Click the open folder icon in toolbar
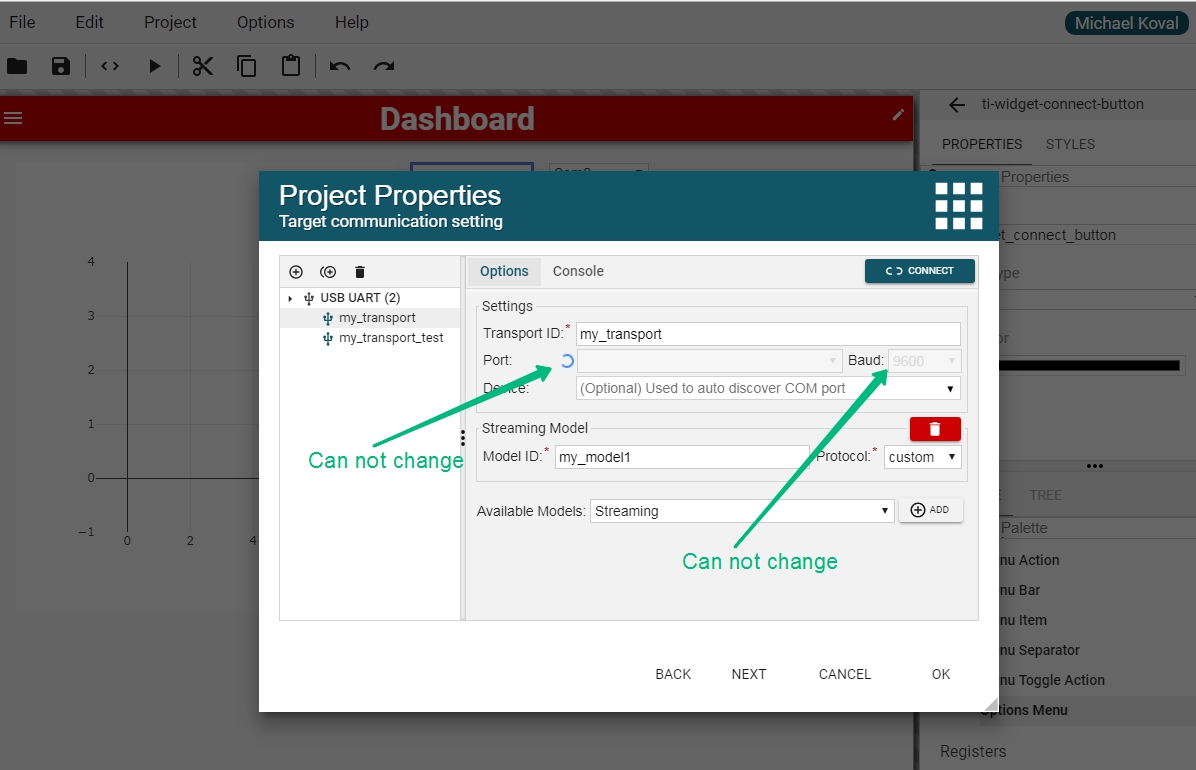 [17, 66]
